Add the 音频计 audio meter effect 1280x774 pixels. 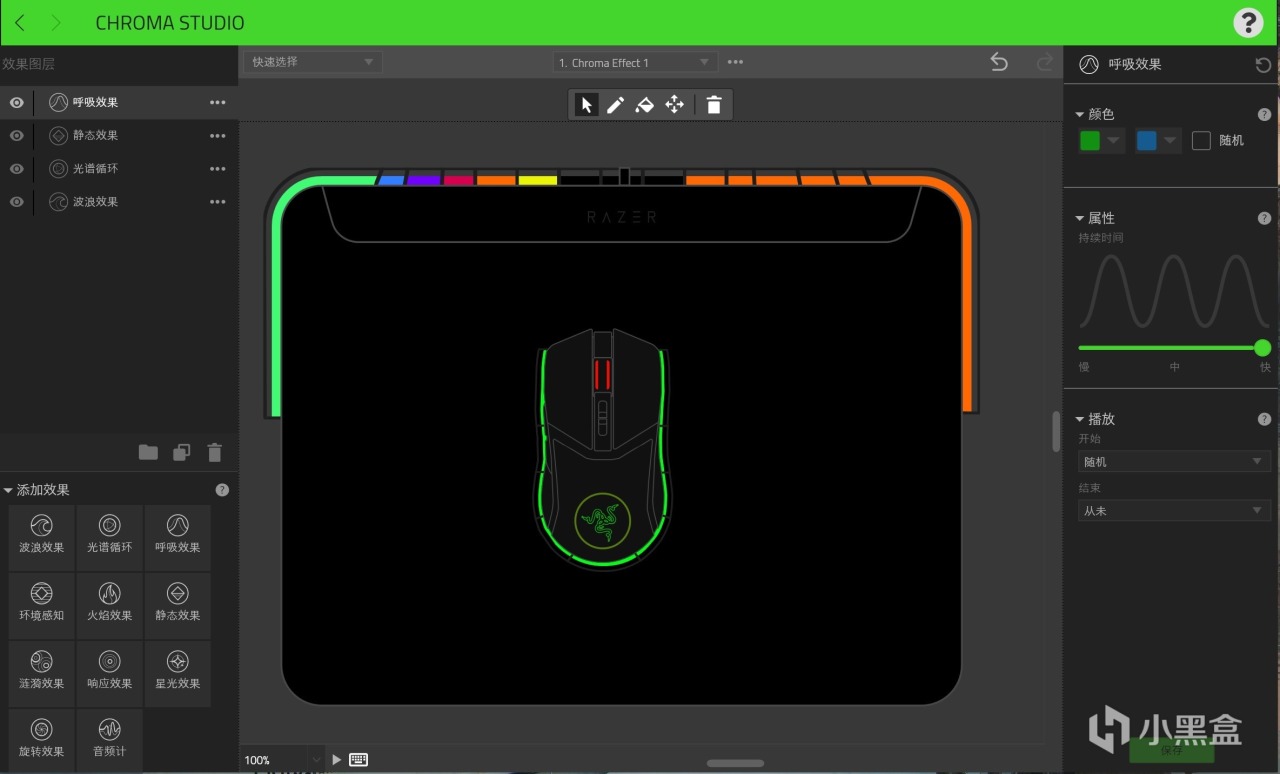[x=110, y=740]
